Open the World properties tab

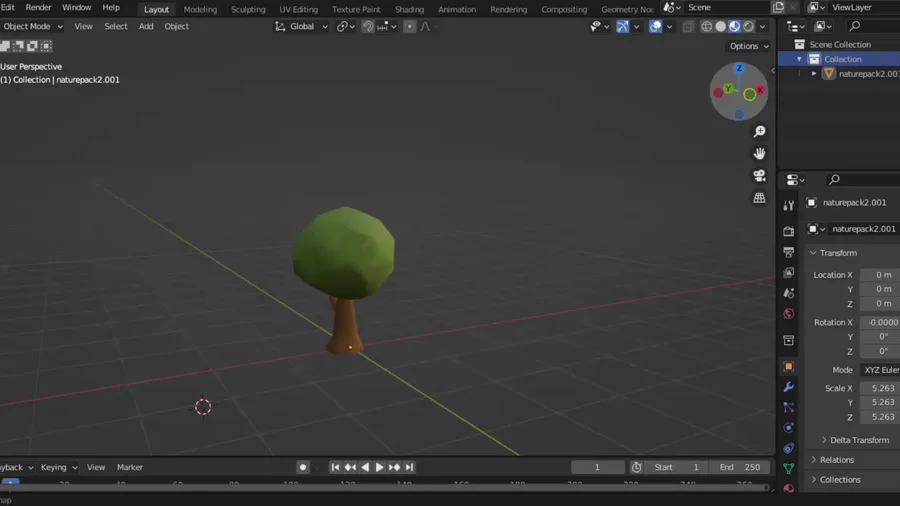[x=789, y=314]
